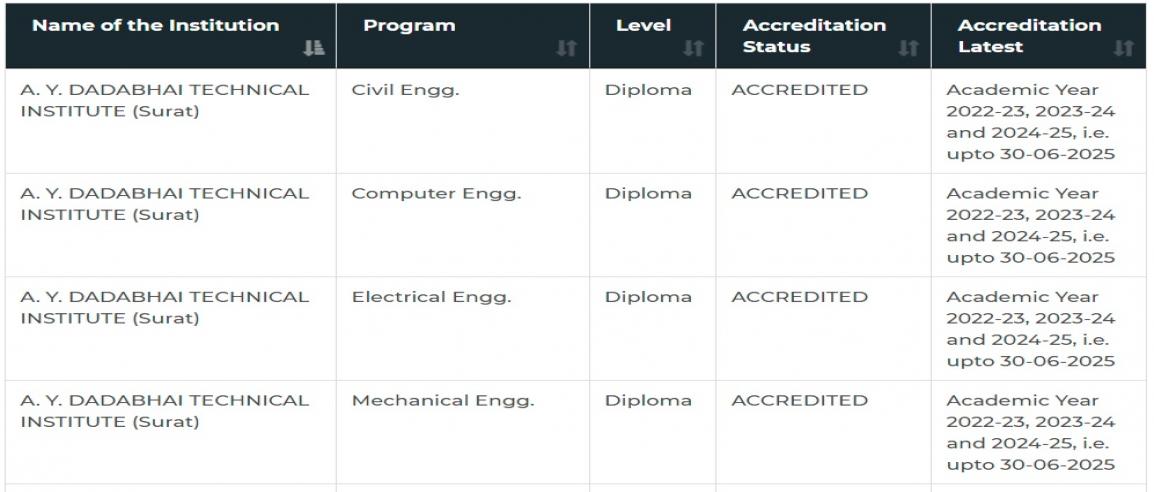The image size is (1154, 492).
Task: Click sort icon in Name of the Institution column
Action: [x=314, y=49]
